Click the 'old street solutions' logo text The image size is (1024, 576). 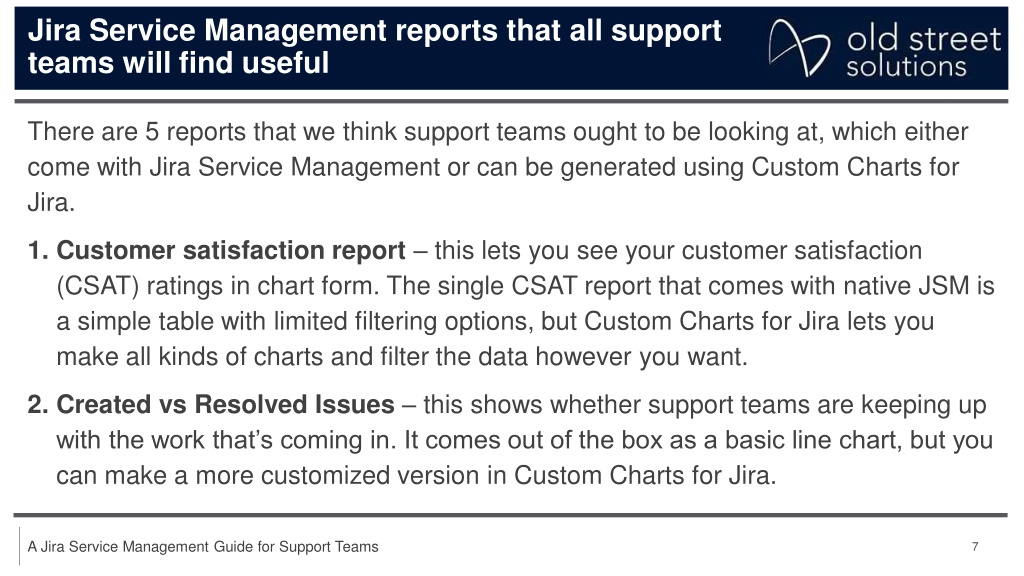pos(923,52)
